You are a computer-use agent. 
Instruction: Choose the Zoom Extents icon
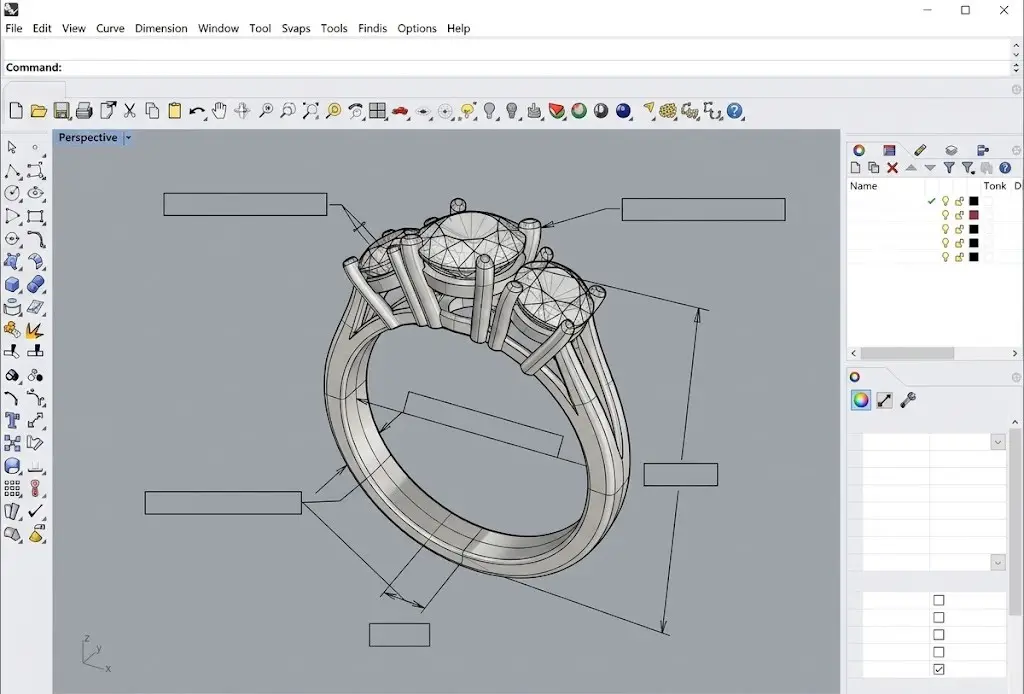[x=311, y=110]
